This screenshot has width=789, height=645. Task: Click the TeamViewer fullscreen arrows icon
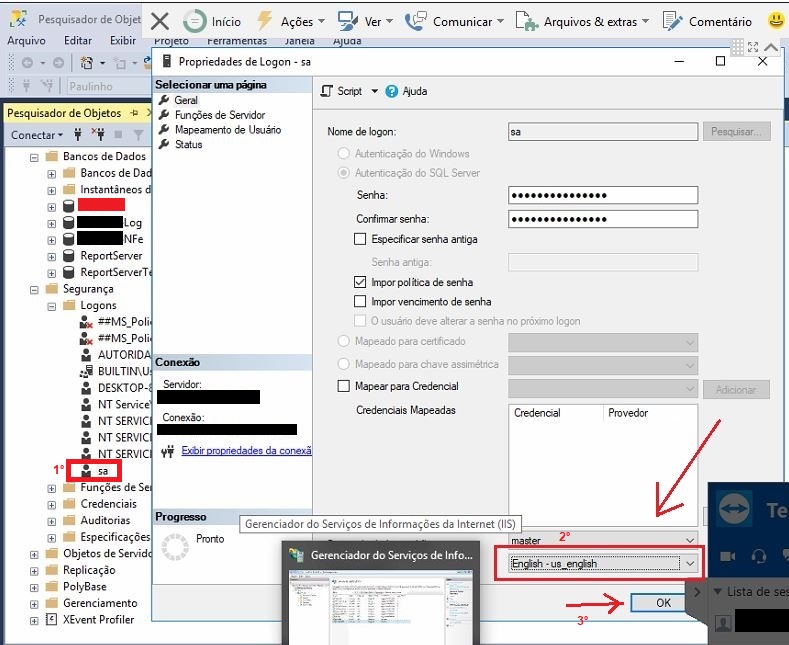[x=753, y=47]
